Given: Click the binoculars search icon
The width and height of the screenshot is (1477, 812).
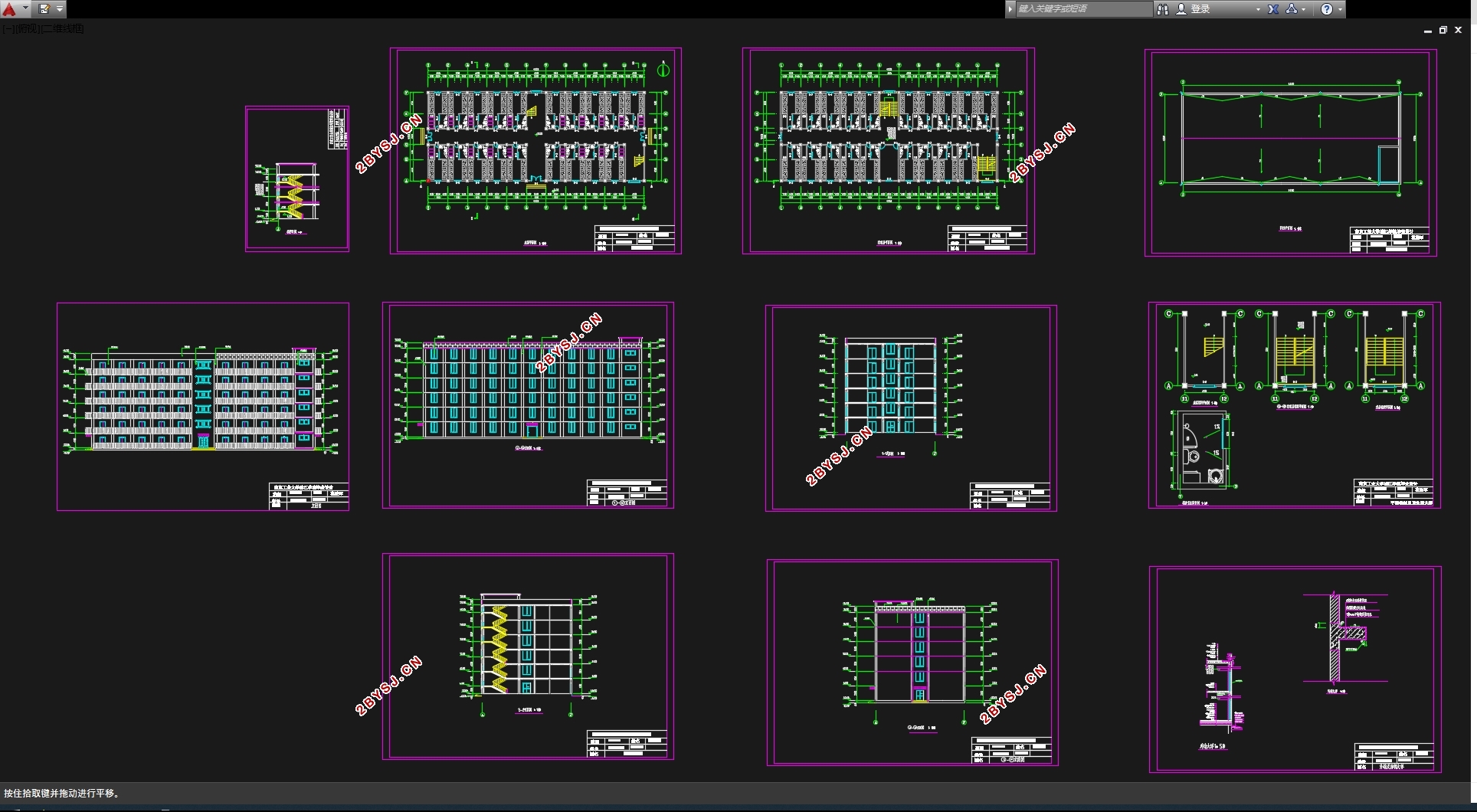Looking at the screenshot, I should click(1162, 9).
